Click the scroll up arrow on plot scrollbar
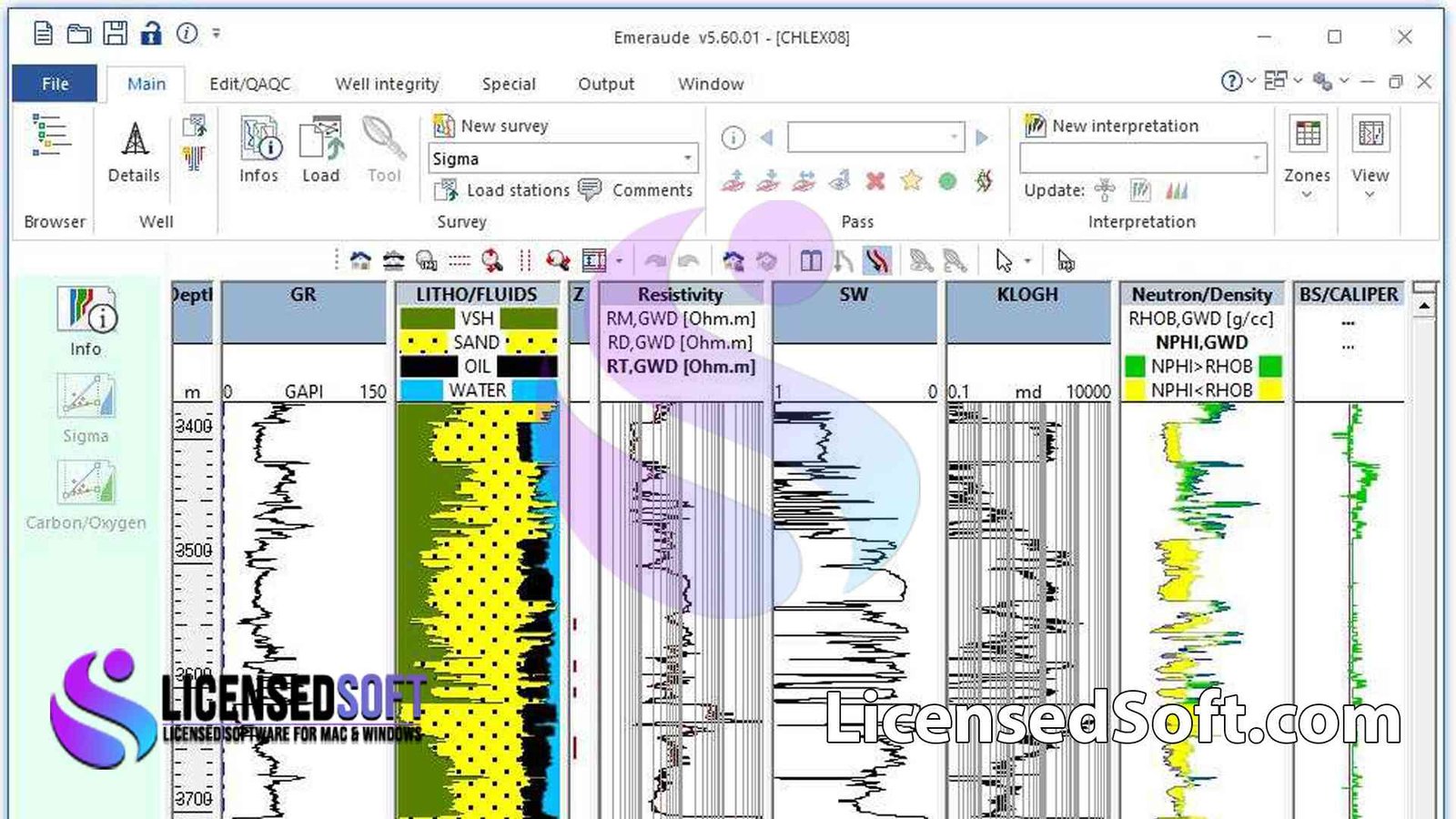 coord(1424,308)
